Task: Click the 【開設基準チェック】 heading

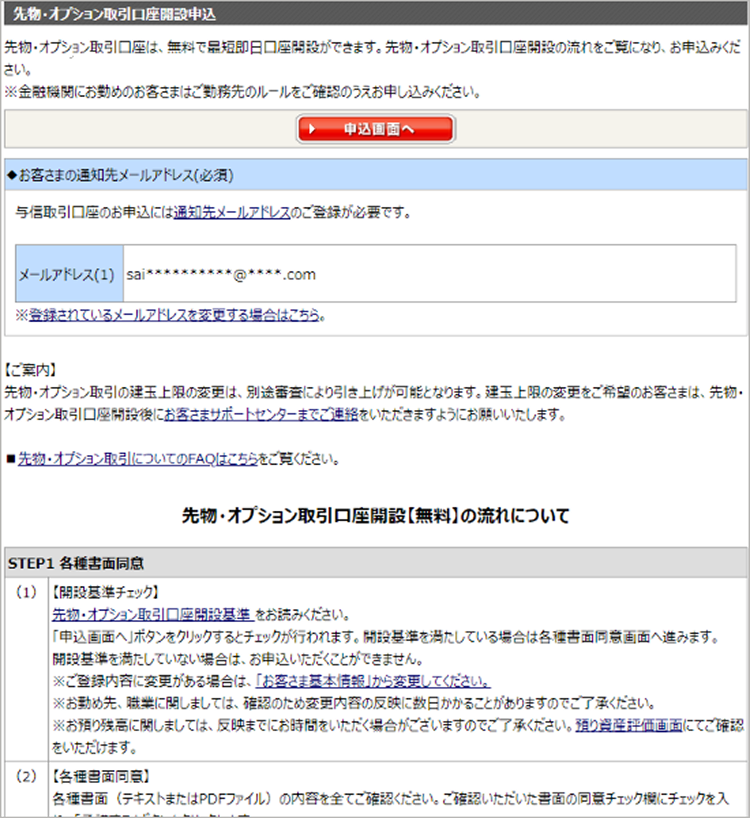Action: tap(104, 592)
